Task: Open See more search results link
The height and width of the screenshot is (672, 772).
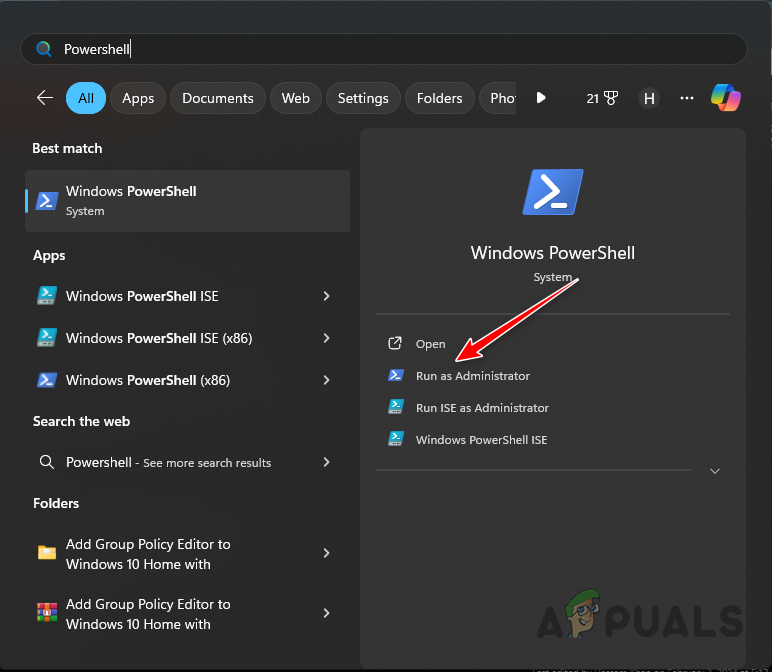Action: [x=207, y=463]
